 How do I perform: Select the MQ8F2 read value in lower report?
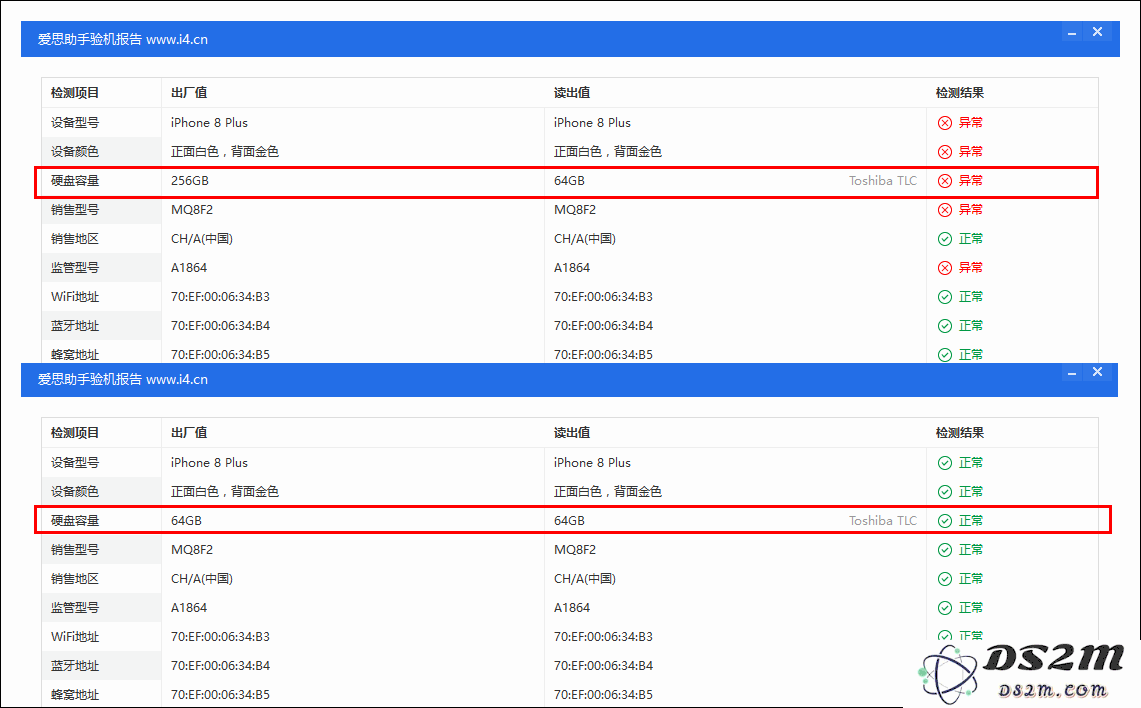point(575,550)
